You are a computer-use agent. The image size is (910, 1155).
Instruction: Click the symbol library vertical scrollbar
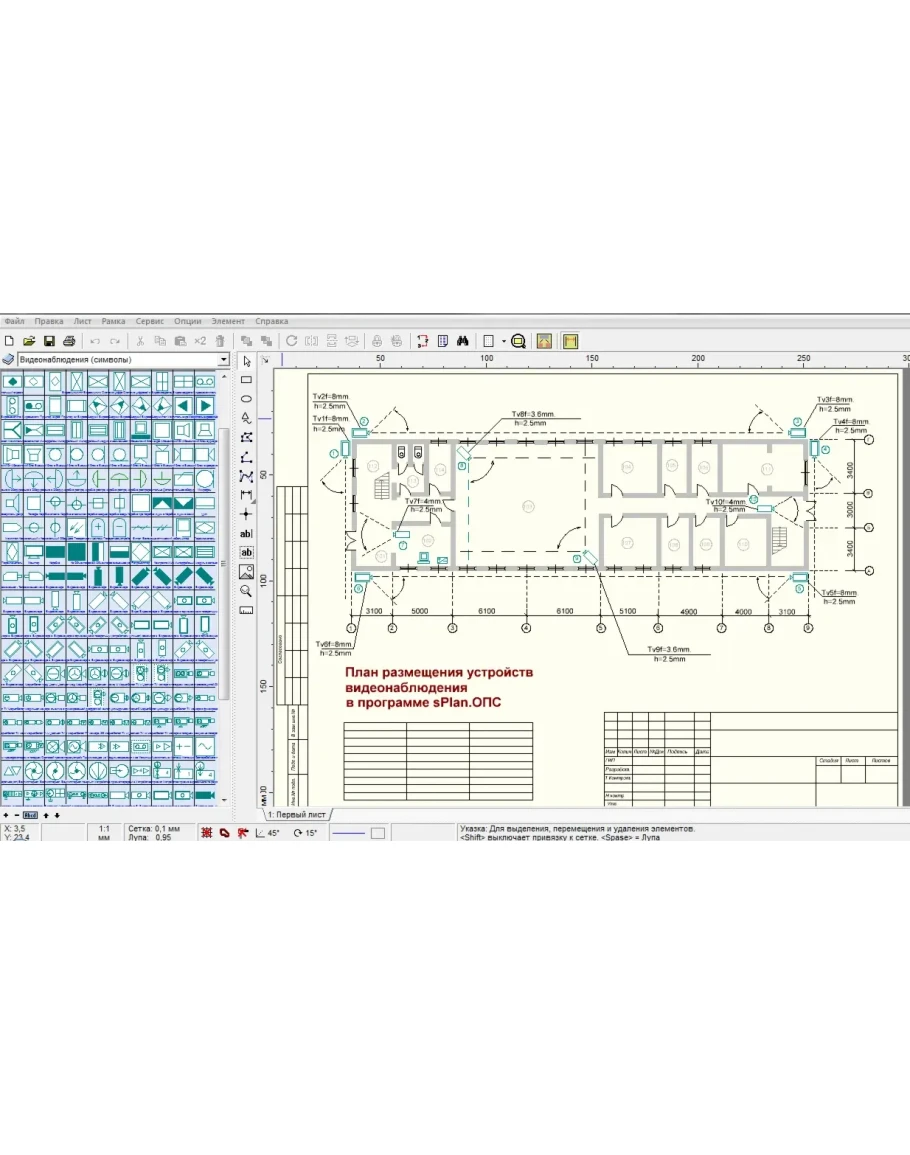click(224, 565)
